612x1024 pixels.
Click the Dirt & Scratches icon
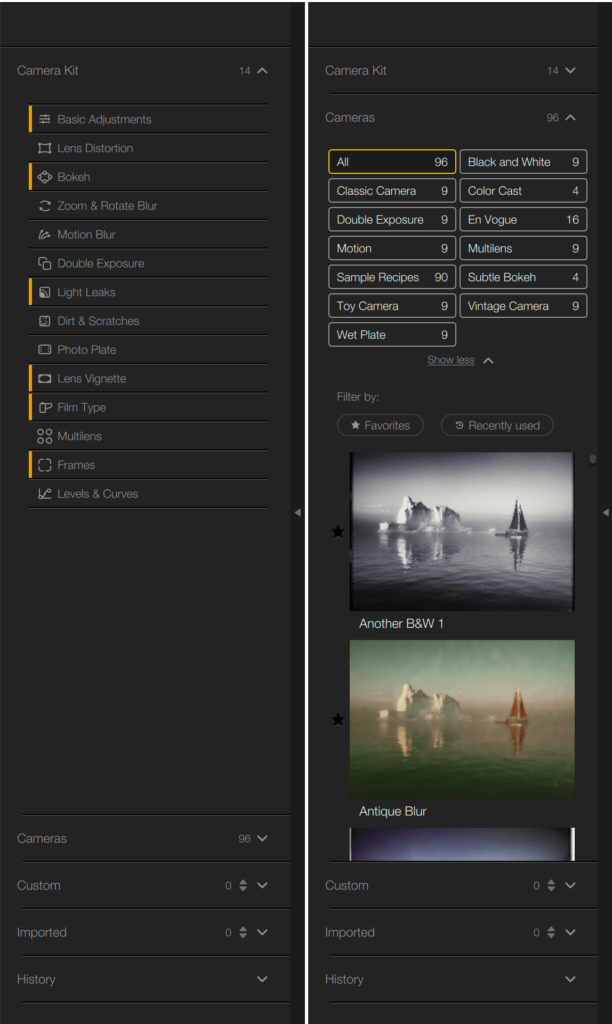44,320
